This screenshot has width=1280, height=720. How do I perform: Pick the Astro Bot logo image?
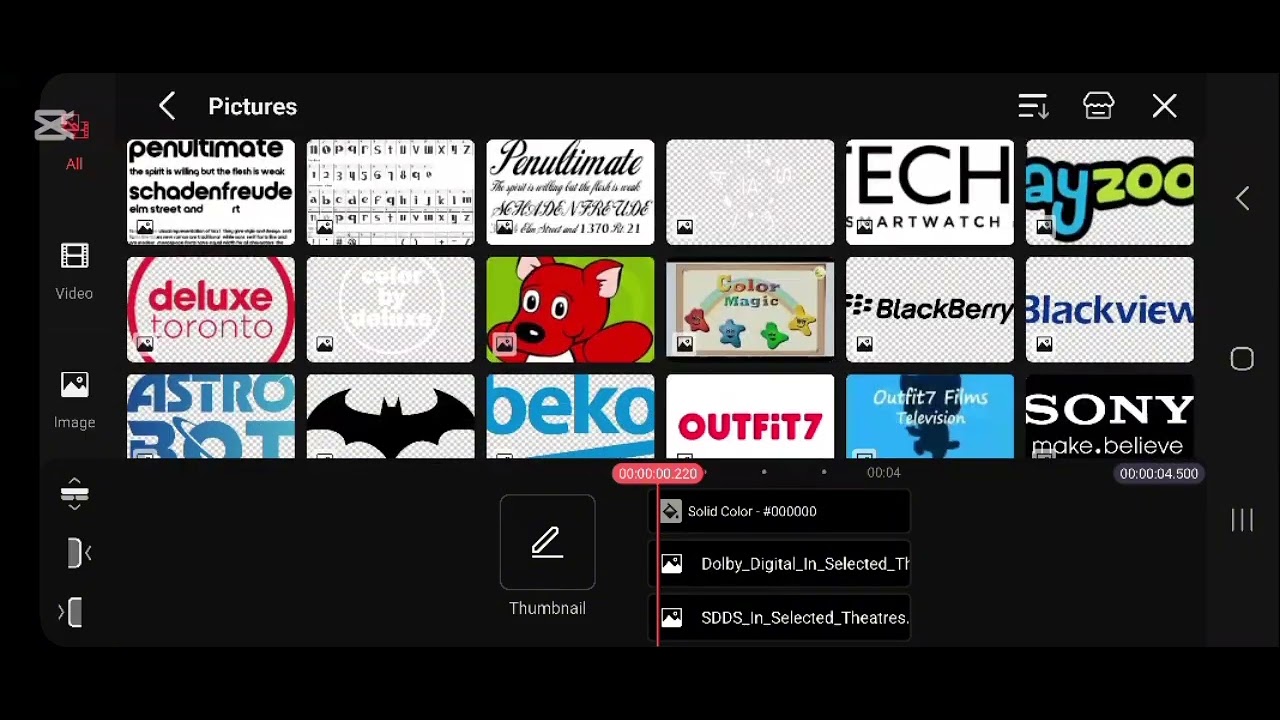211,417
